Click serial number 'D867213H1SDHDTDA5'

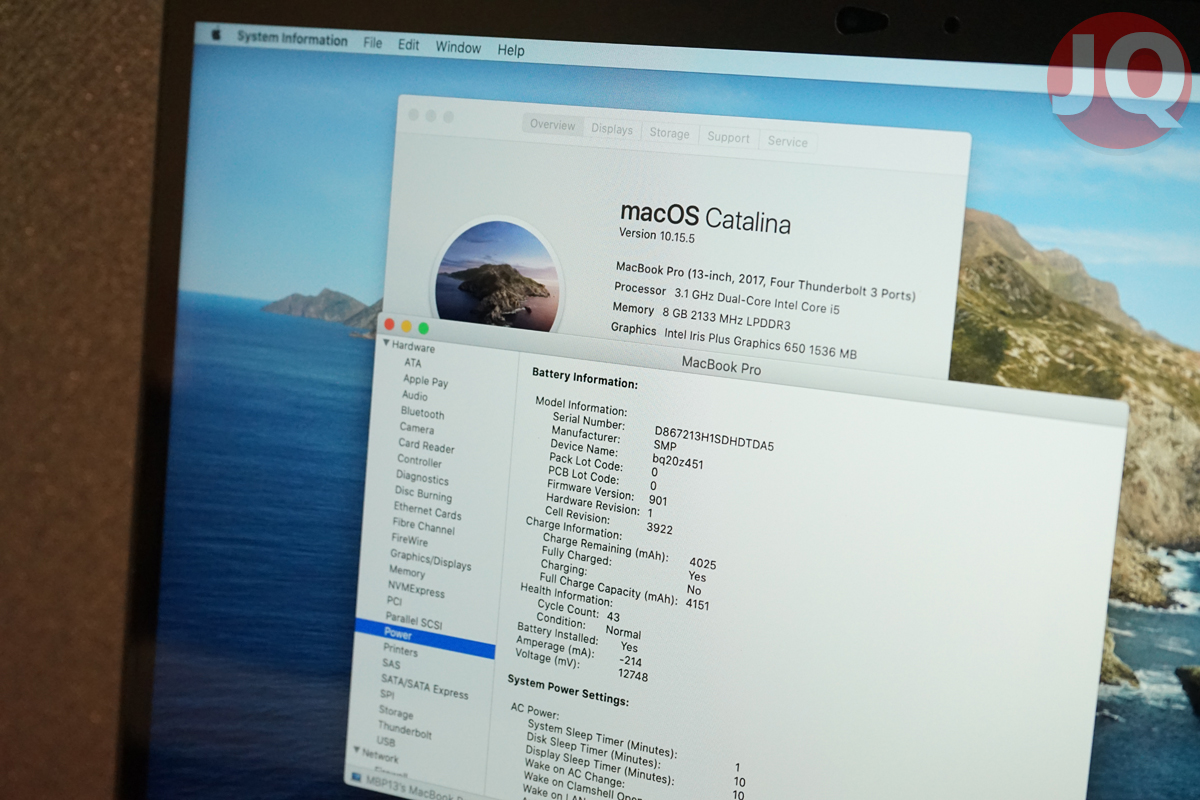coord(714,438)
